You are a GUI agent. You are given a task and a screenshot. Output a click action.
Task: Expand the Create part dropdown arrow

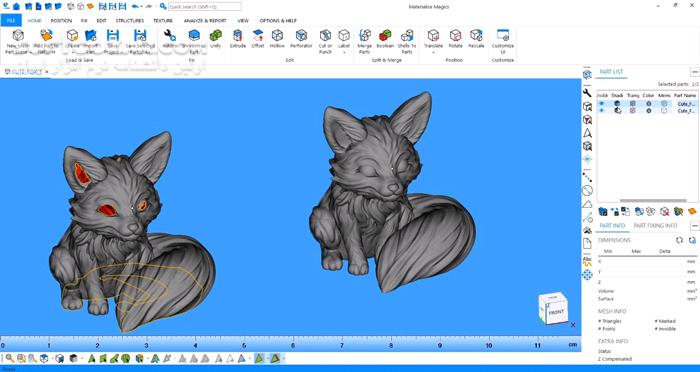(72, 52)
